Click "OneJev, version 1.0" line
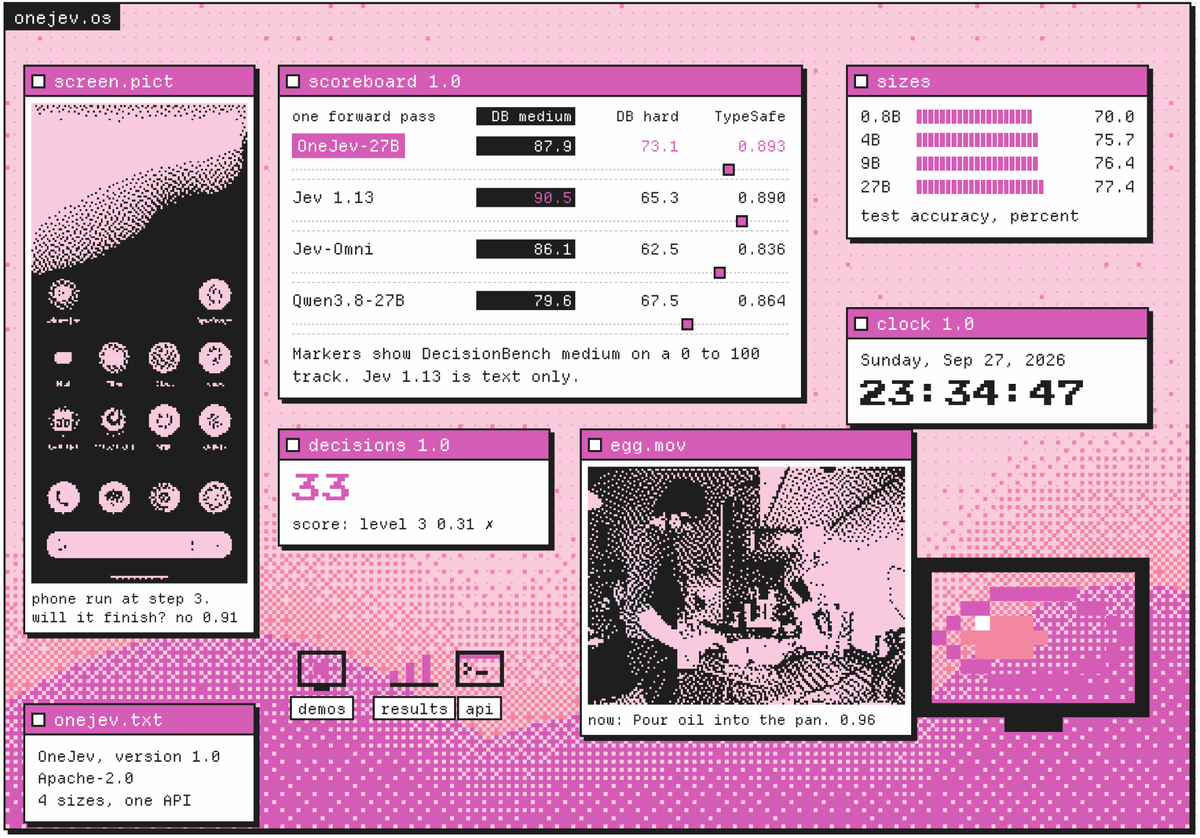1200x838 pixels. click(129, 756)
